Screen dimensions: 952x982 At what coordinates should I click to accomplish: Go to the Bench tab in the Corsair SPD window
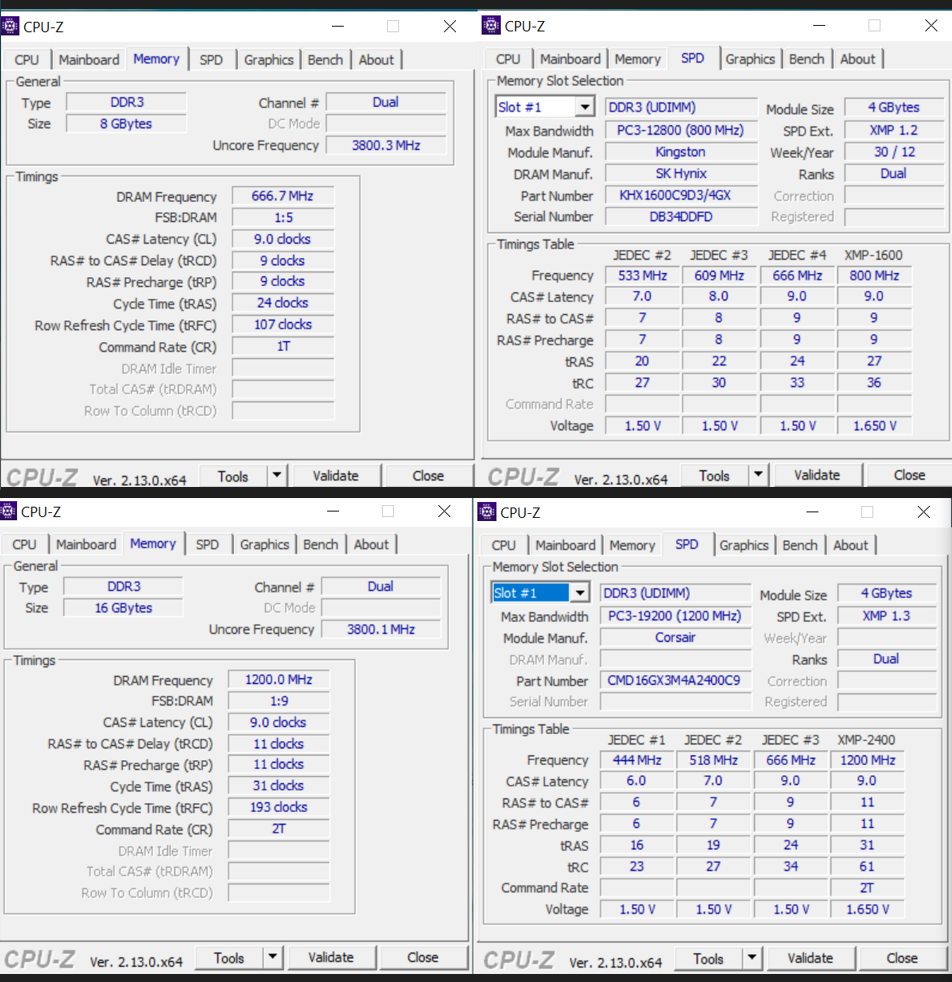coord(800,545)
